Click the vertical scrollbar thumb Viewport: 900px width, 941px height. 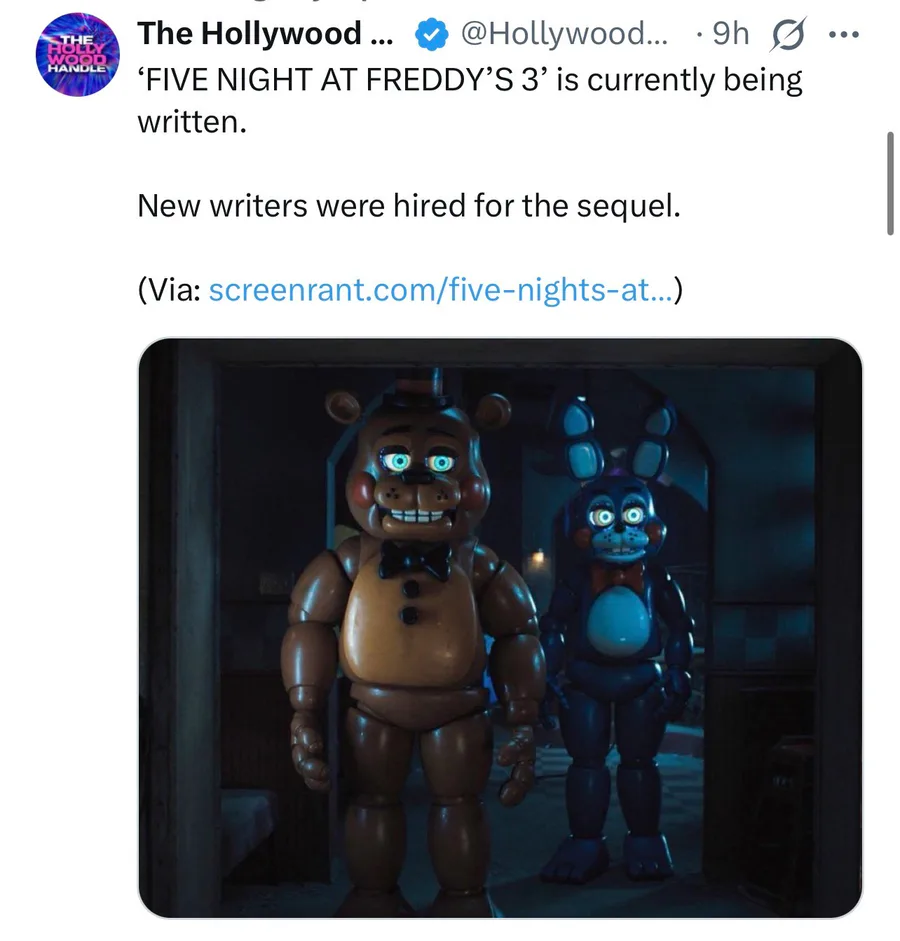(890, 184)
